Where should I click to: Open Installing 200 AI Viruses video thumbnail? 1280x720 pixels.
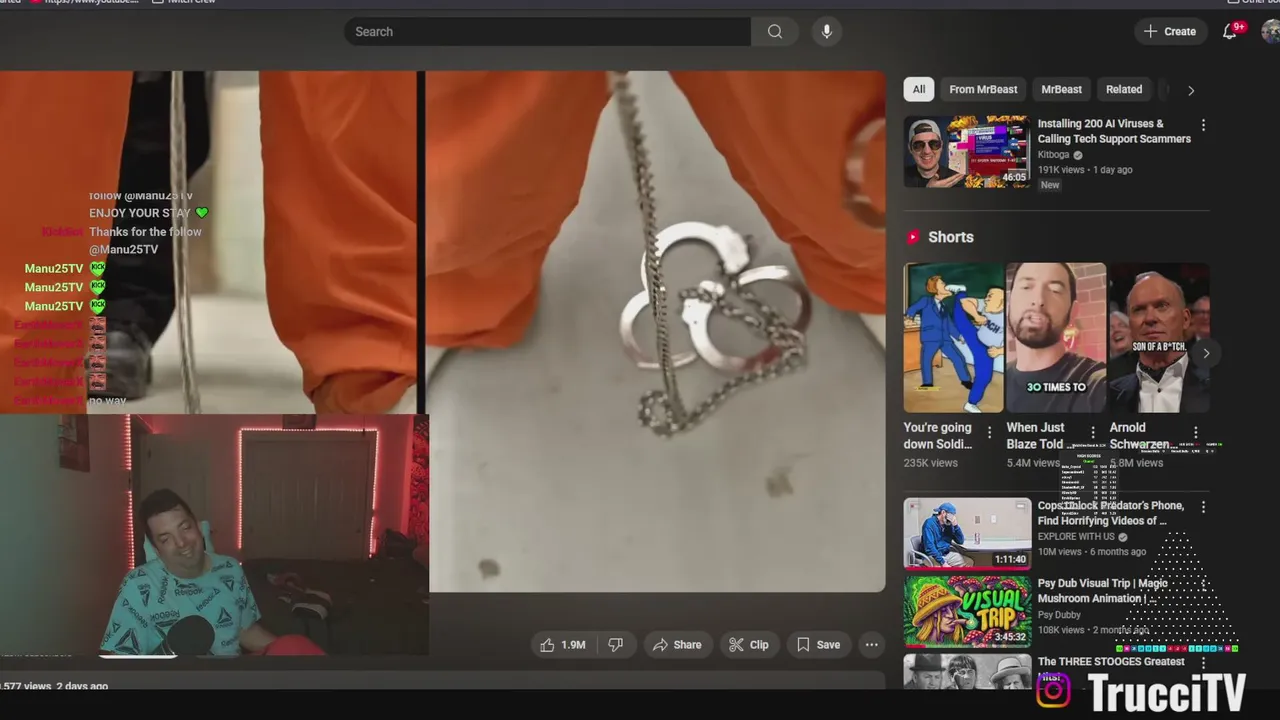pos(967,151)
